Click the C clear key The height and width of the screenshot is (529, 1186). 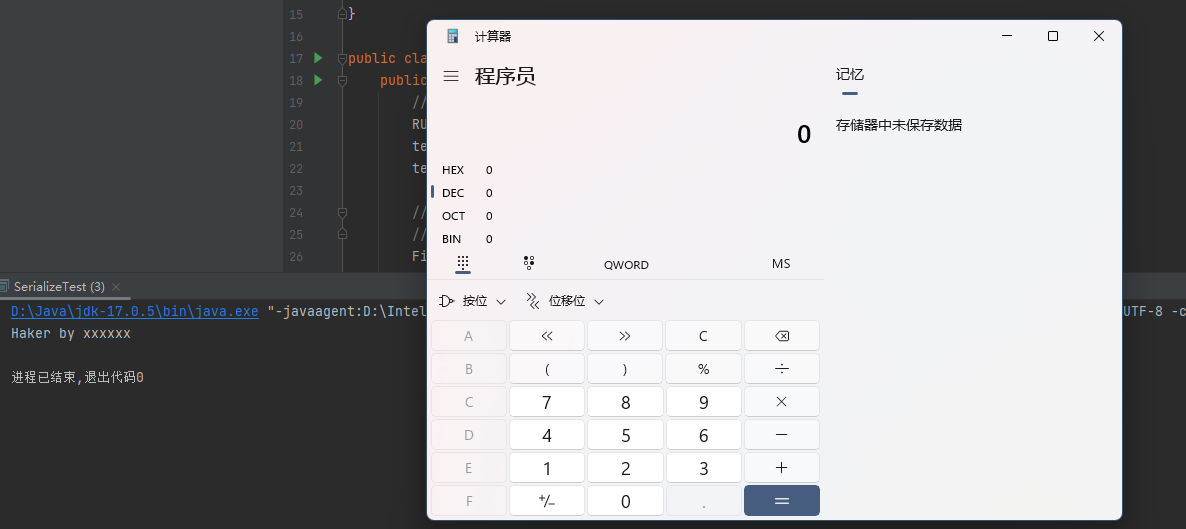point(703,336)
